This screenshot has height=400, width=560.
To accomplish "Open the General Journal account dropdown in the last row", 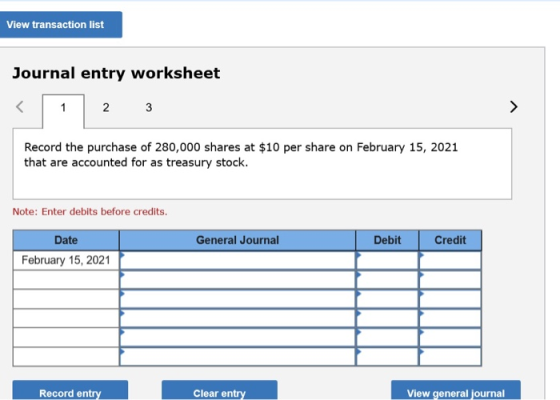I will [238, 356].
